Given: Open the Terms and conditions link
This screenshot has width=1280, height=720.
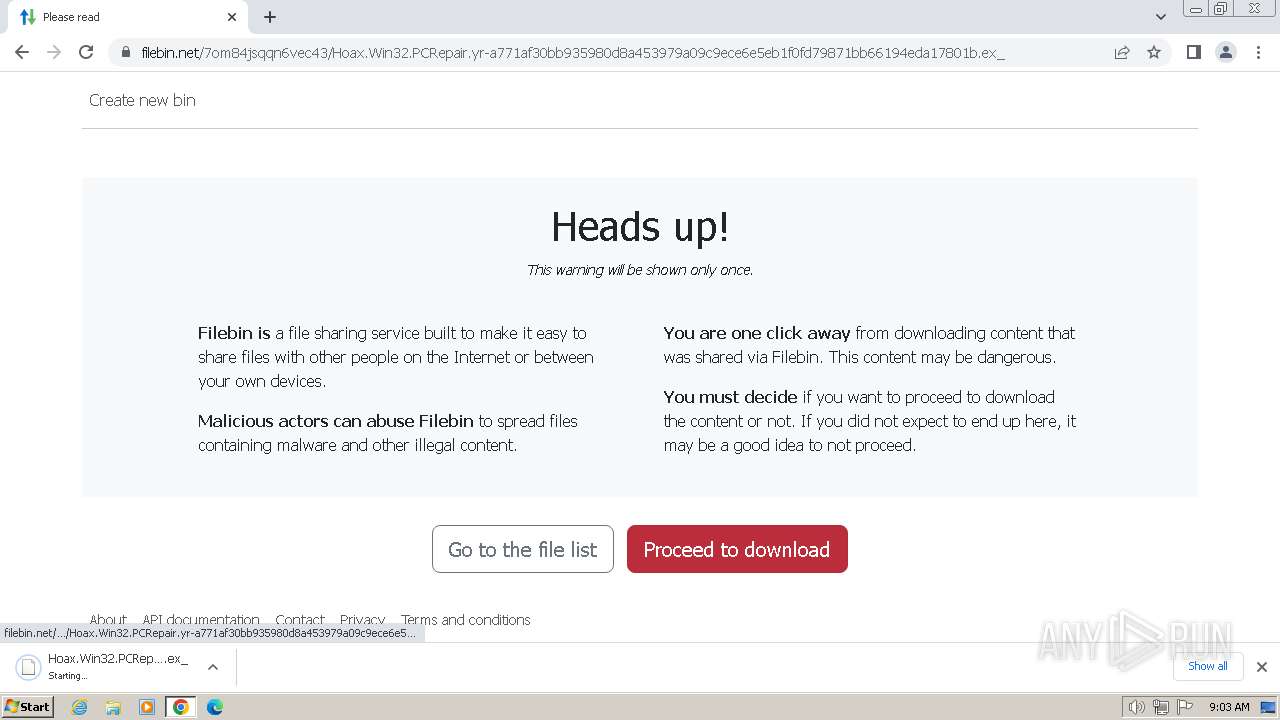Looking at the screenshot, I should [x=466, y=620].
